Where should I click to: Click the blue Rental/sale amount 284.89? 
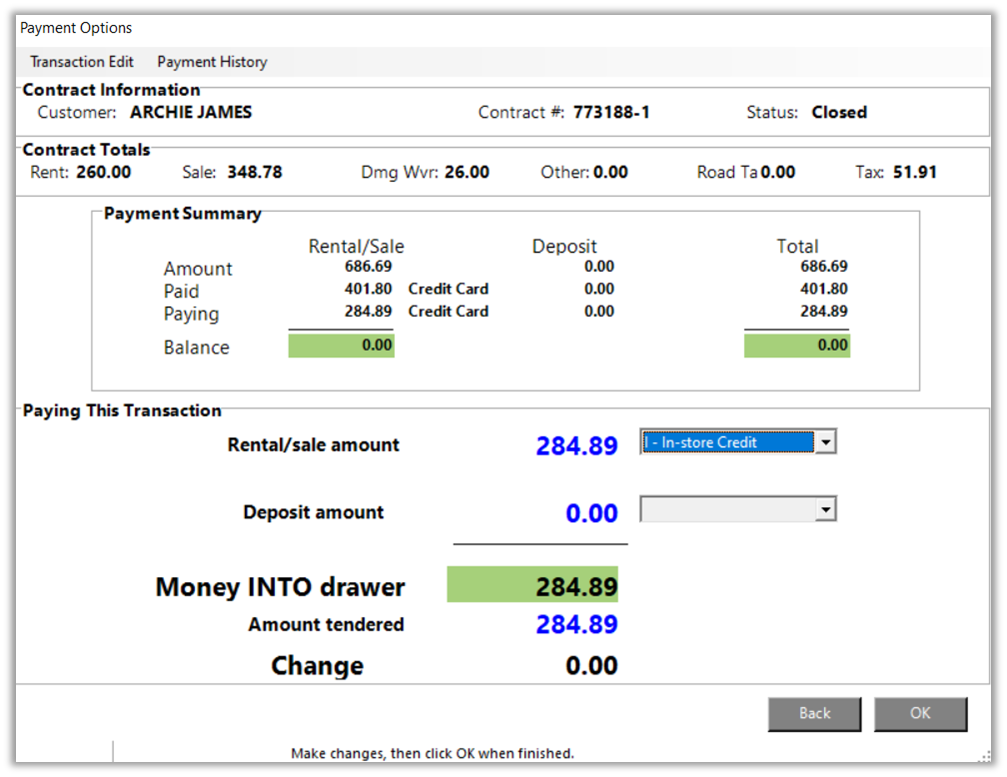pos(576,446)
